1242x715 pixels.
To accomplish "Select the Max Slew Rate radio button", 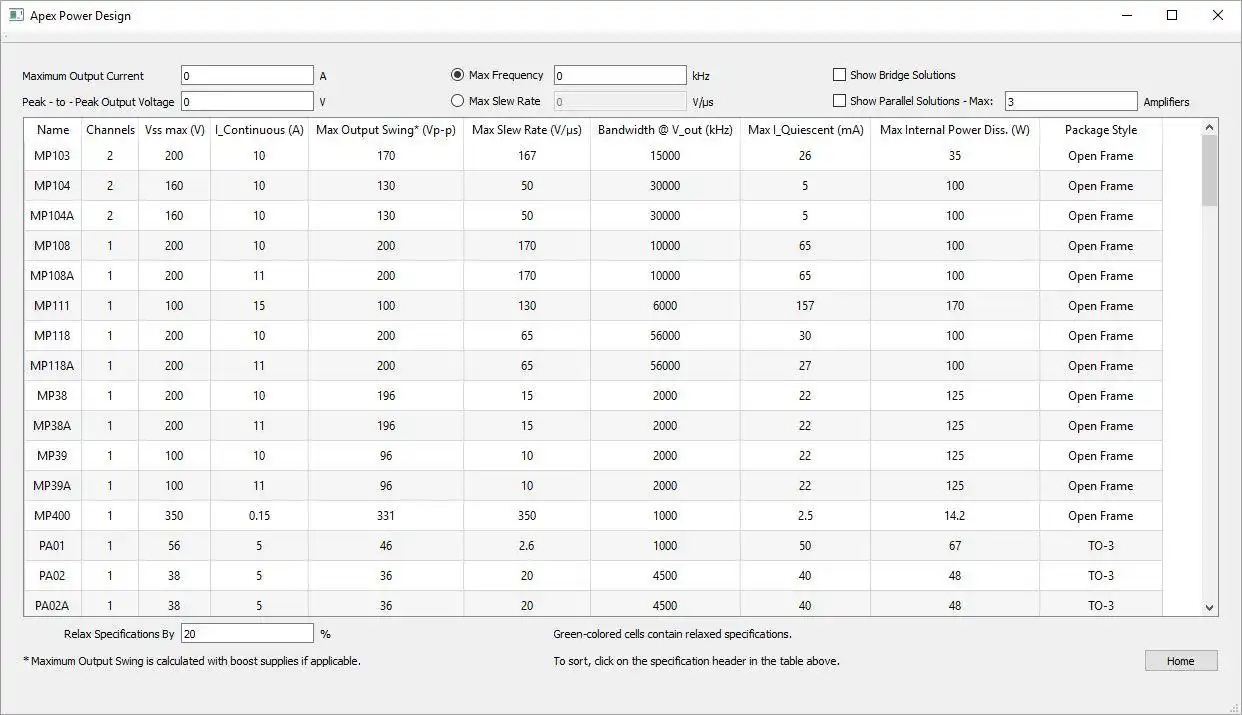I will (458, 101).
